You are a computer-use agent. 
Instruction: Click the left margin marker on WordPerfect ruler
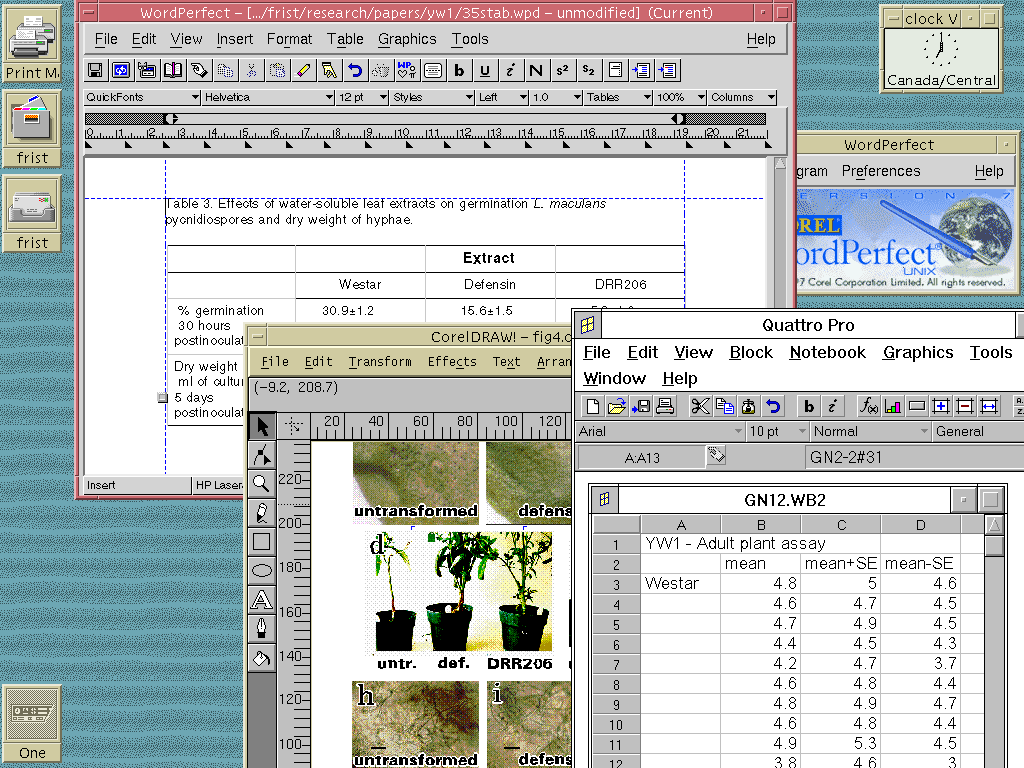pos(170,119)
